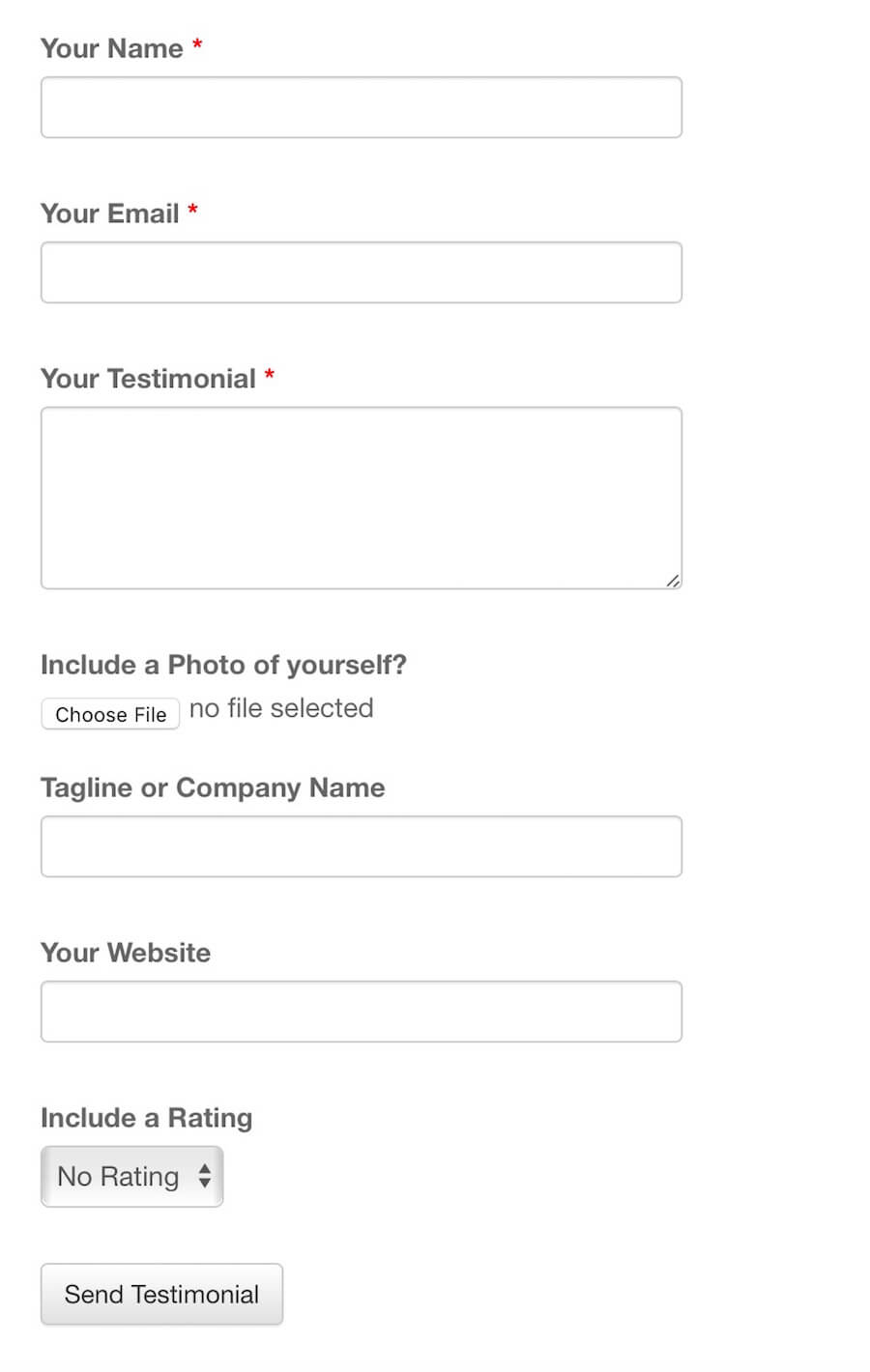This screenshot has width=870, height=1372.
Task: Click the "Your Name" label text
Action: [x=112, y=48]
